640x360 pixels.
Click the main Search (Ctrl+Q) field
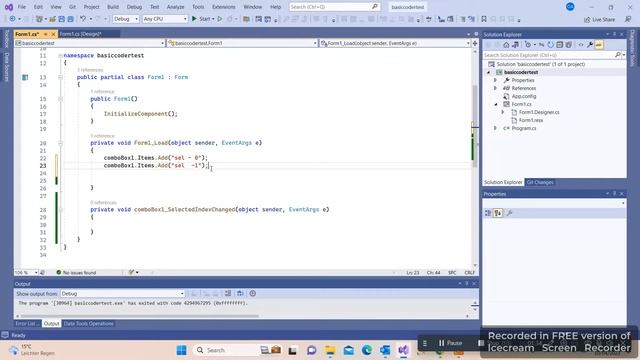[x=334, y=7]
